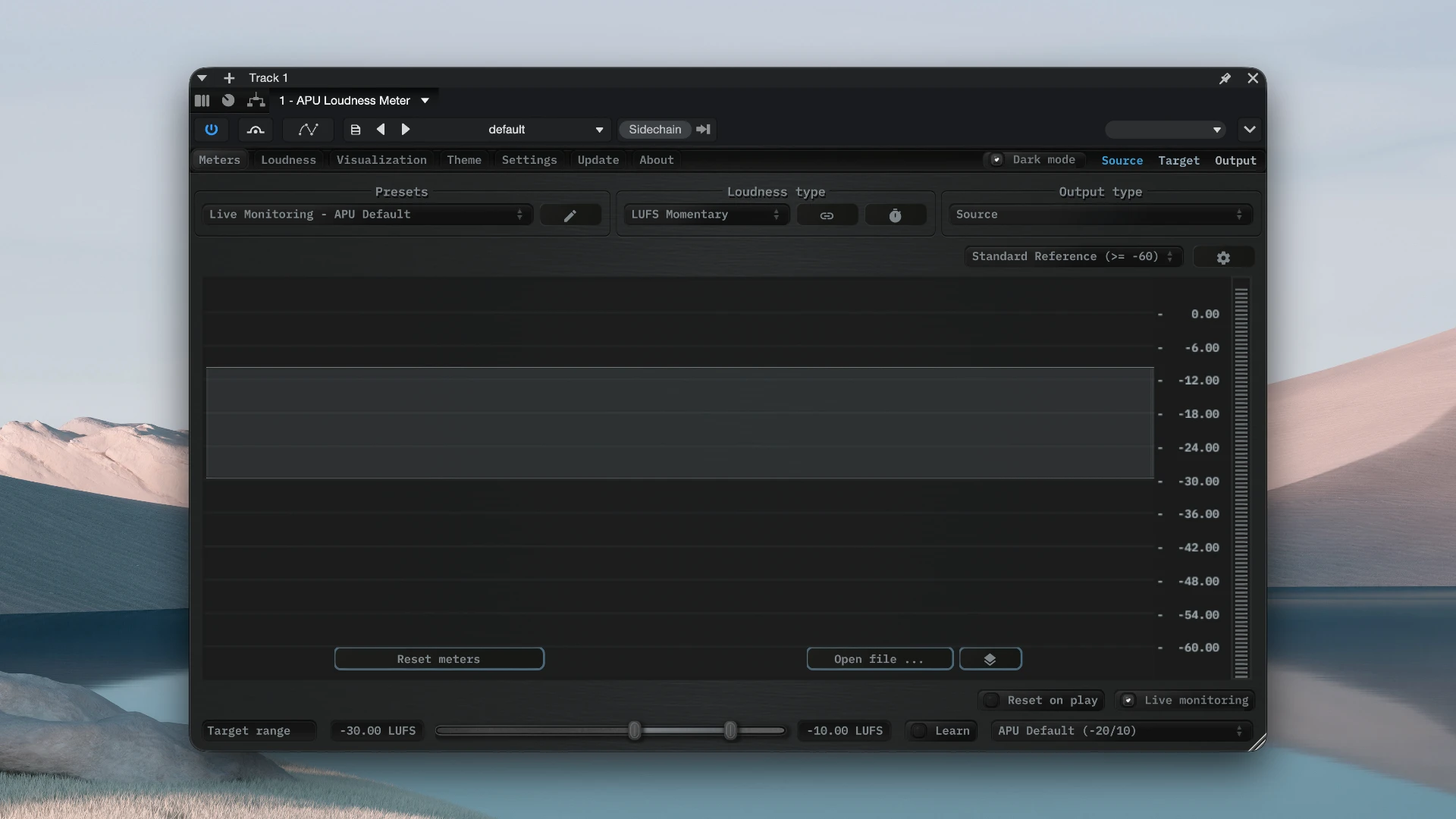Select the Target view
Image resolution: width=1456 pixels, height=819 pixels.
click(x=1178, y=161)
